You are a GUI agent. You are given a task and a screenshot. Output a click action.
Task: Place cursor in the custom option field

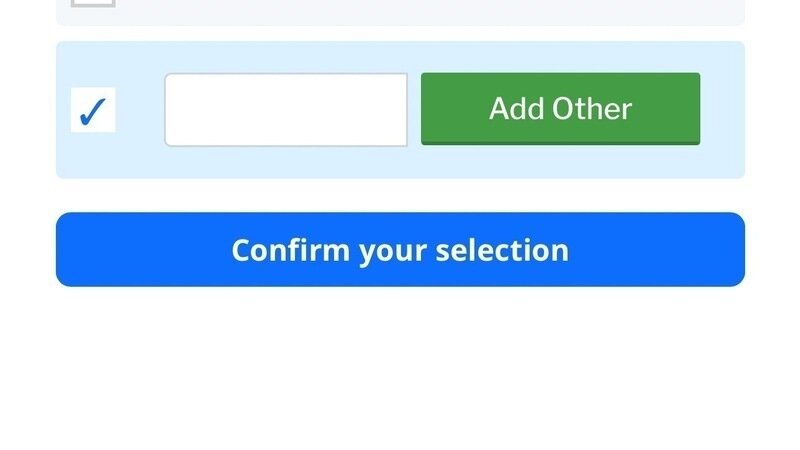[x=286, y=110]
